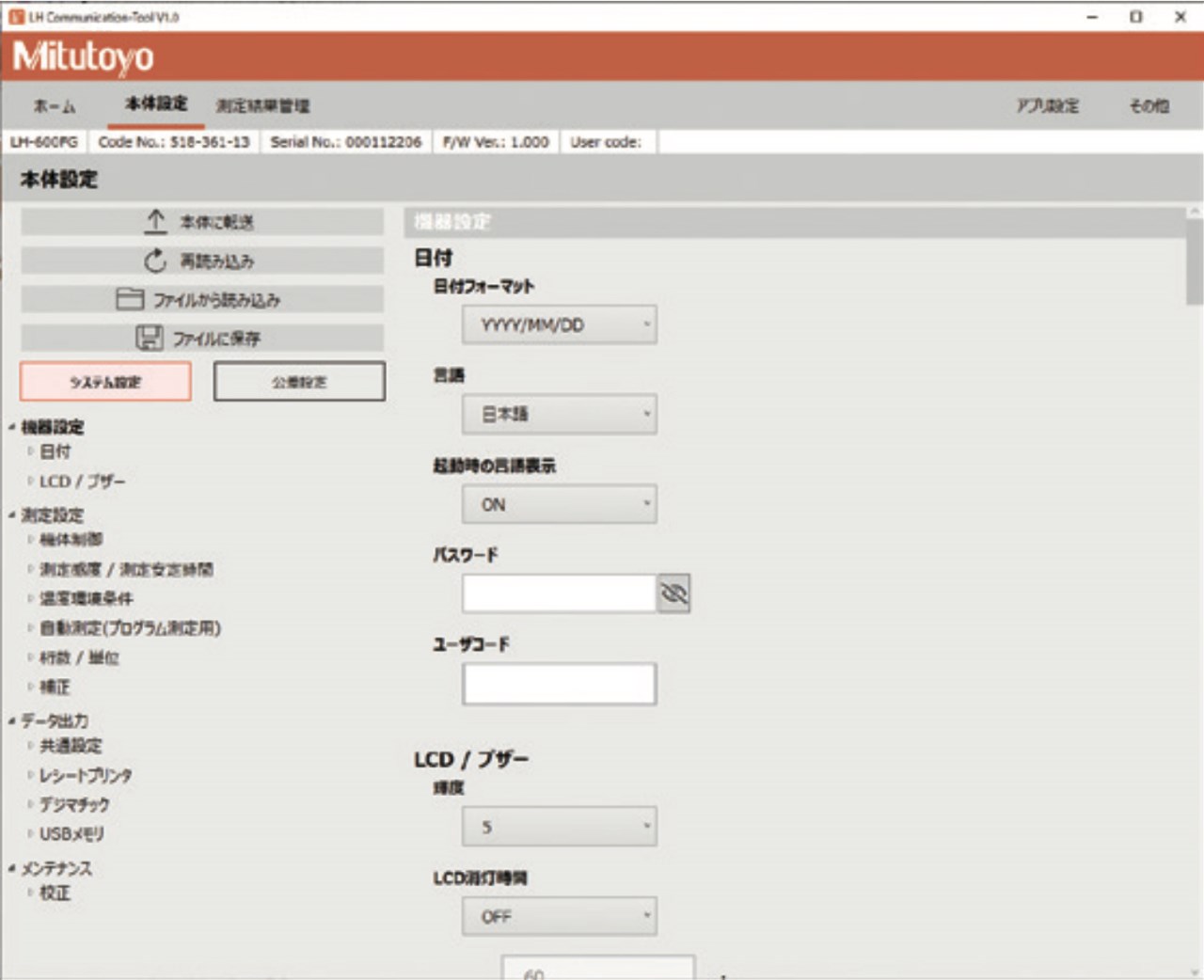Viewport: 1204px width, 980px height.
Task: Switch to the 公差設定 toggle button
Action: click(299, 382)
